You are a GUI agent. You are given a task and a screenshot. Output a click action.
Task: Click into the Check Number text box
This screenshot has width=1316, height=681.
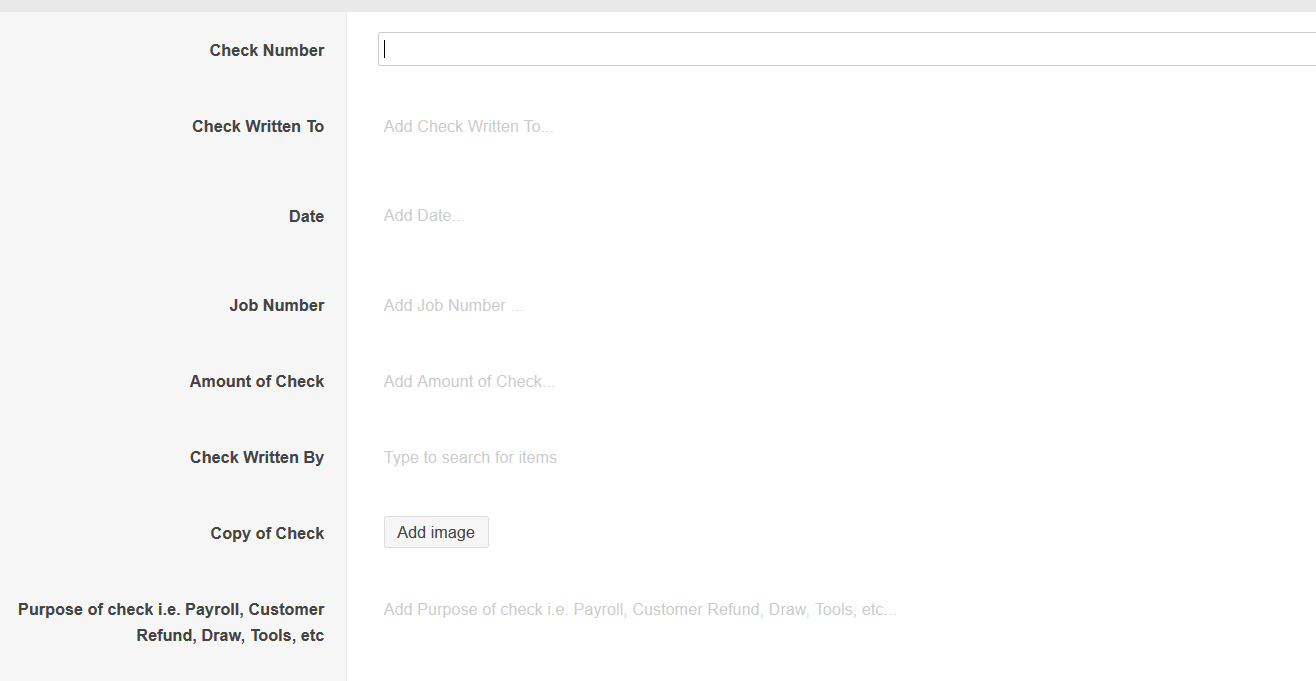click(846, 49)
